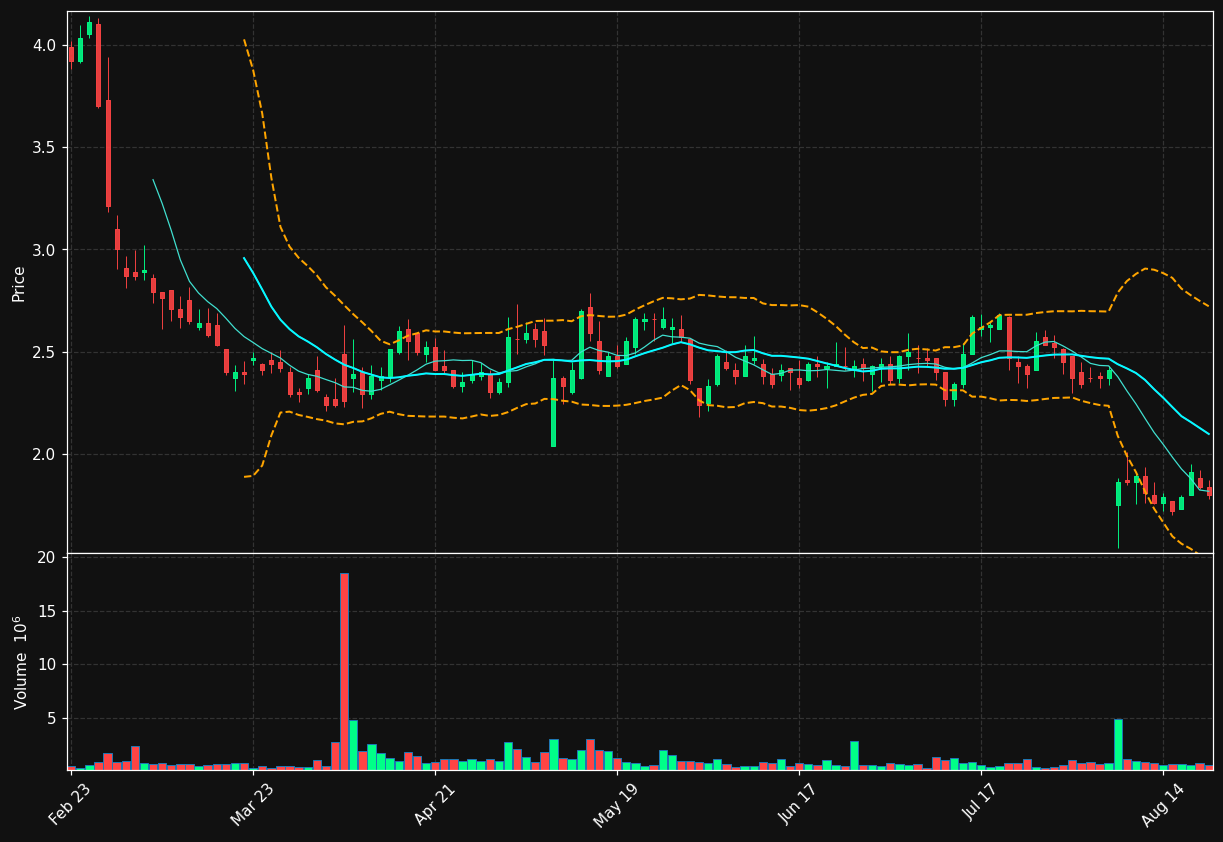The height and width of the screenshot is (842, 1223).
Task: Click the "Price" axis title
Action: (x=19, y=283)
